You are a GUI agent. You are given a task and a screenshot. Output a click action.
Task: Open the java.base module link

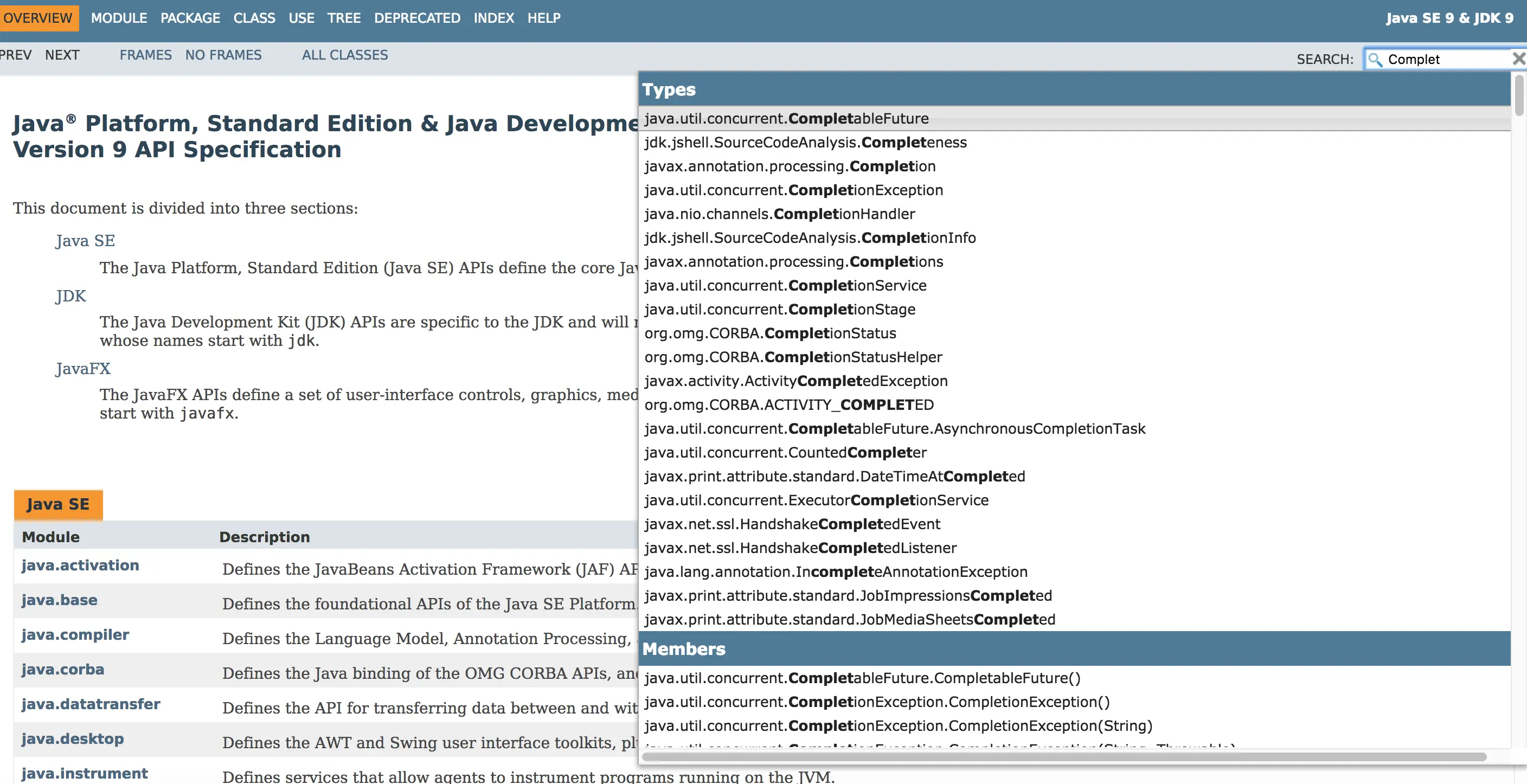tap(59, 600)
